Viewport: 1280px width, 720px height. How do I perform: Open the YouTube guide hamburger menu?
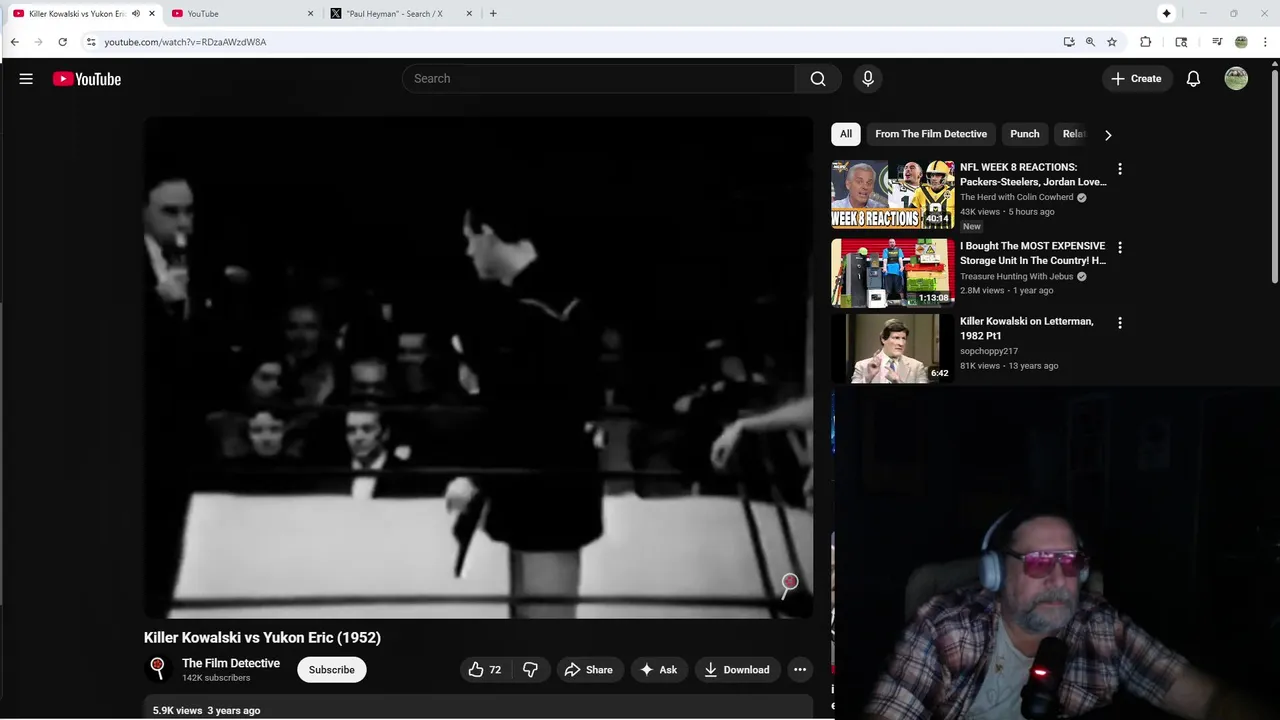26,79
